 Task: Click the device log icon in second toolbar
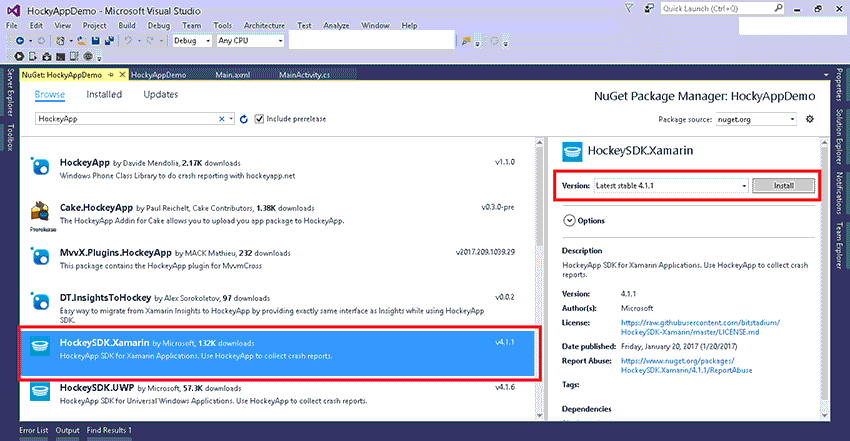click(x=74, y=56)
